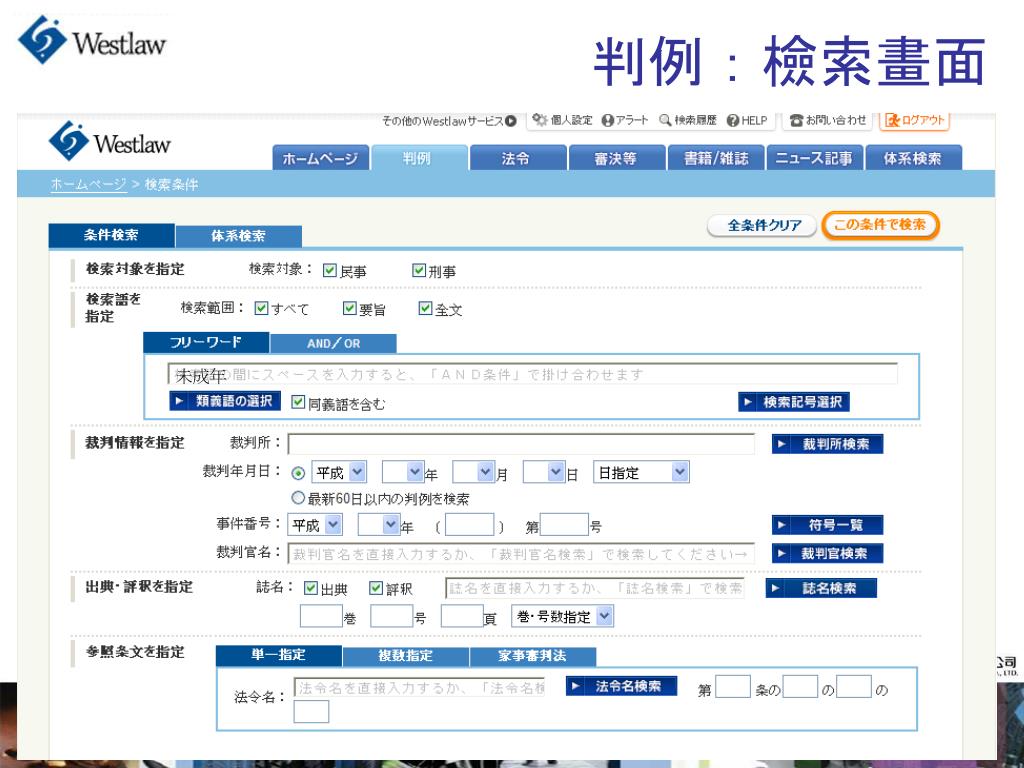Click the この条件で検索 button

880,225
